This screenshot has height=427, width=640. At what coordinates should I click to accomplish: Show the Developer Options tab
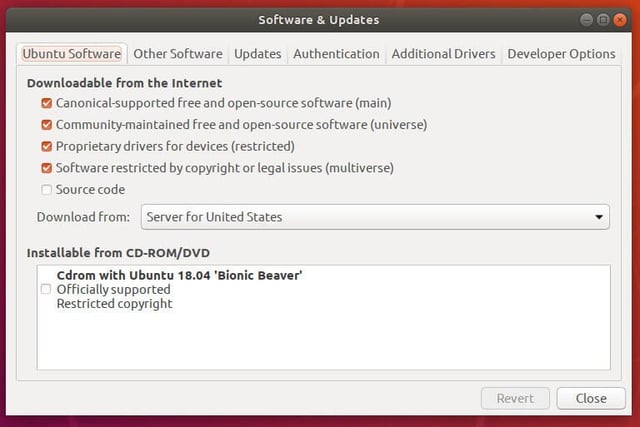pyautogui.click(x=561, y=54)
